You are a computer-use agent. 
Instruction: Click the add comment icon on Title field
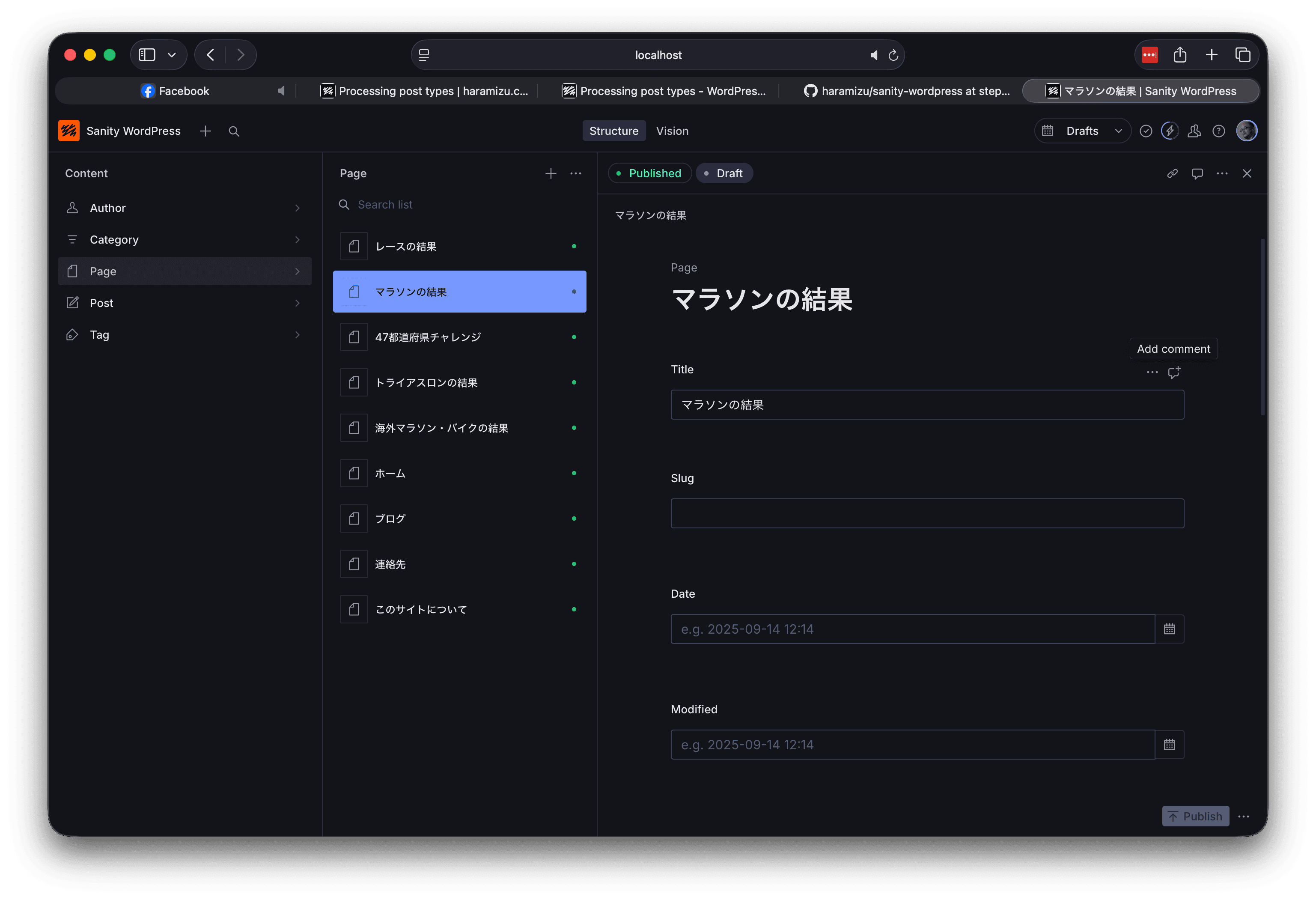(x=1174, y=372)
